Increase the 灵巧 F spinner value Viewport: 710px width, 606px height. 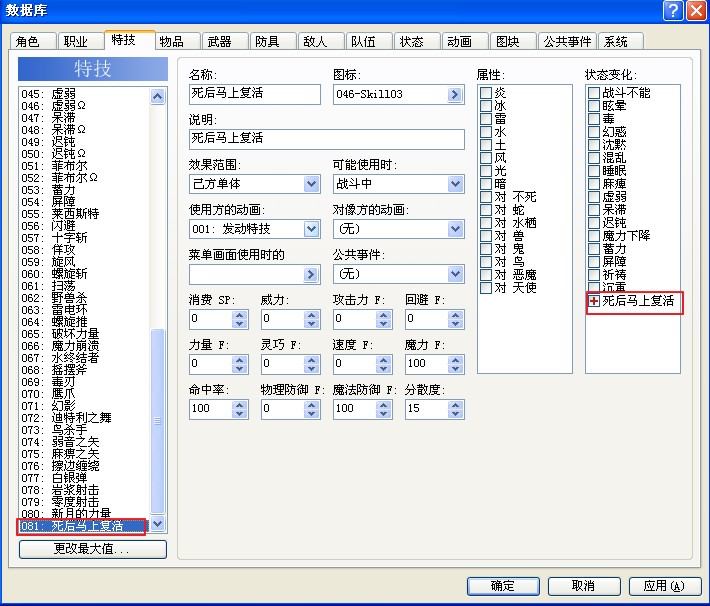pyautogui.click(x=312, y=360)
